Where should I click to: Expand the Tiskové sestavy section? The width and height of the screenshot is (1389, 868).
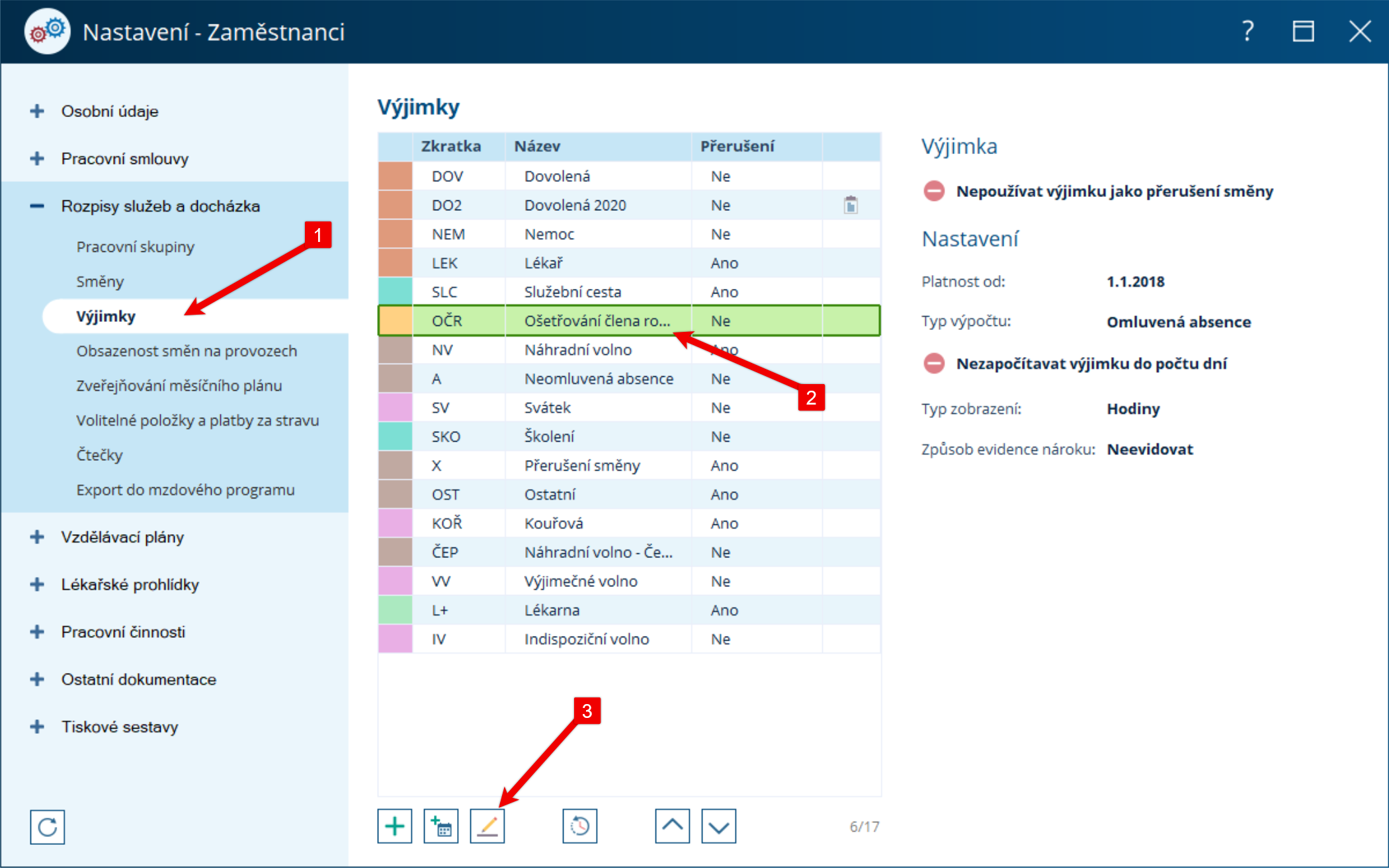pos(37,727)
